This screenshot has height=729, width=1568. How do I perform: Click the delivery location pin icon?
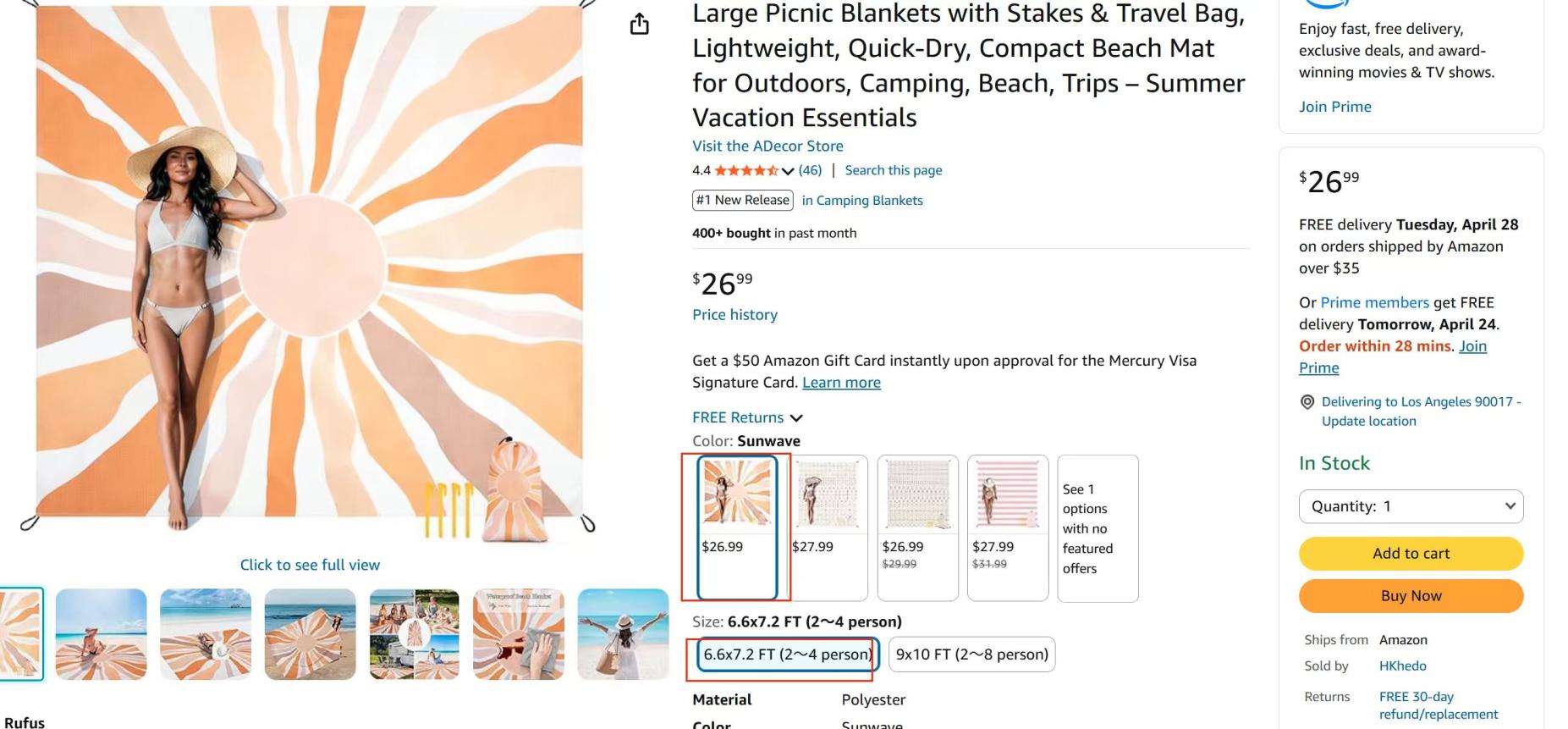(1307, 402)
